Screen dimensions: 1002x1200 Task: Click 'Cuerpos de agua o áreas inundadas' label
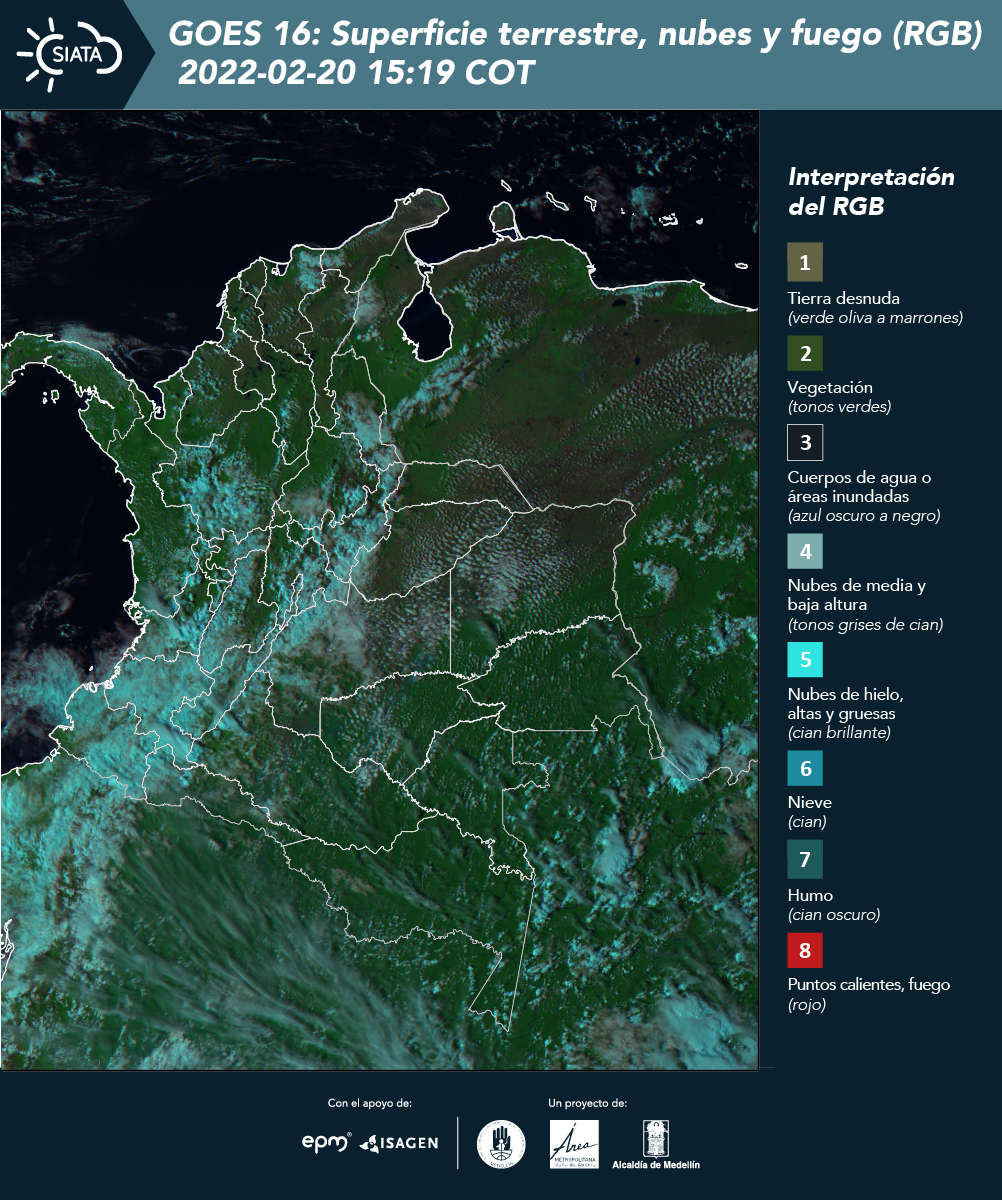[x=859, y=487]
